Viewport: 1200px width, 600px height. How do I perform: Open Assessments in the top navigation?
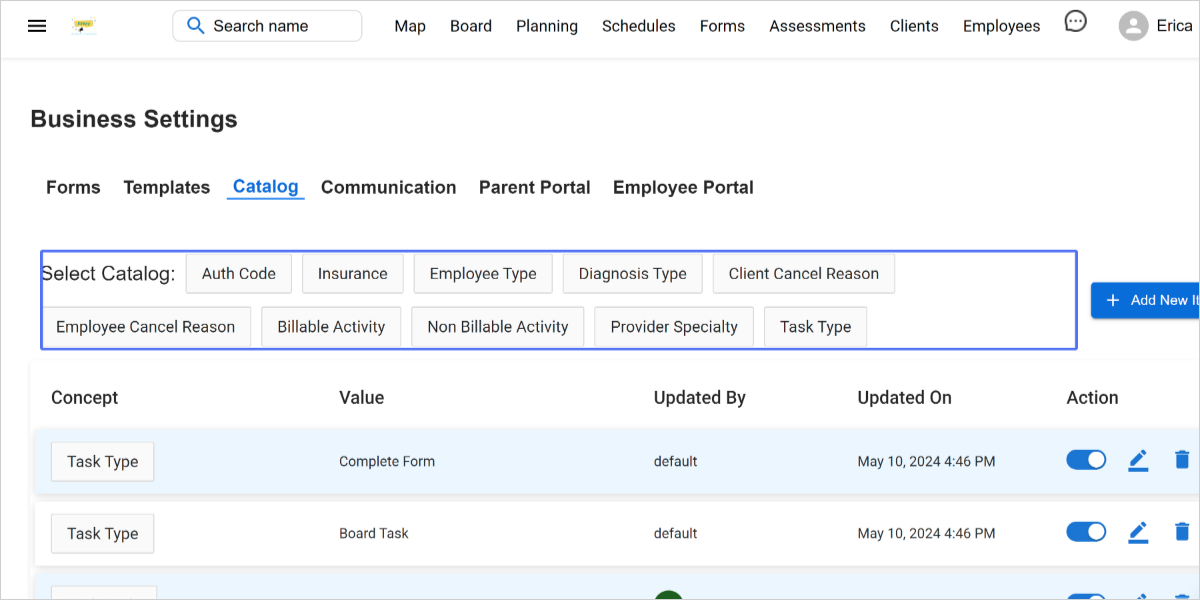tap(817, 26)
